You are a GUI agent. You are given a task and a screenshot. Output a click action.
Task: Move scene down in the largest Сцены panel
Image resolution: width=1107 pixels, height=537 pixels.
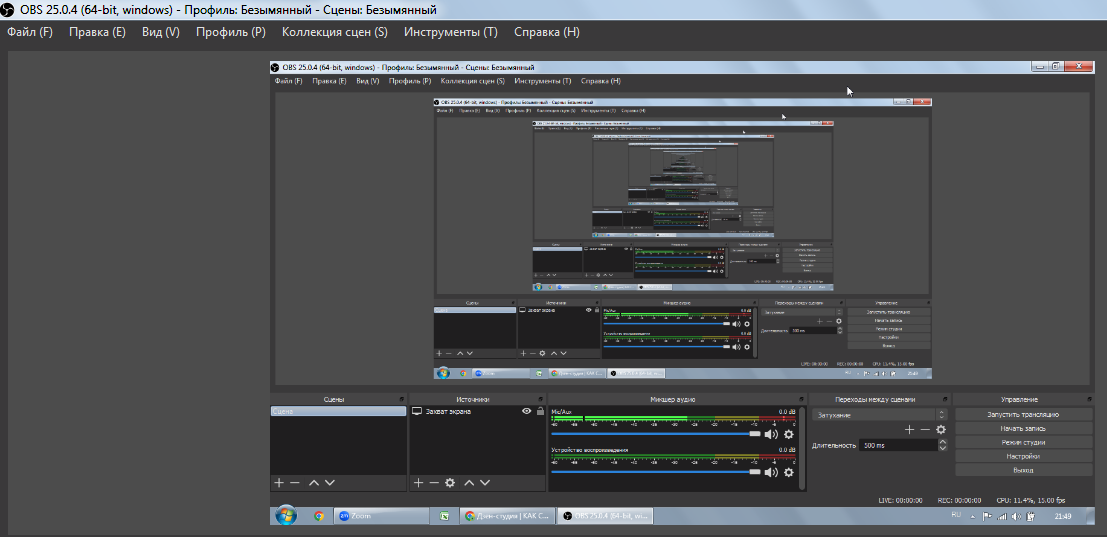point(330,483)
